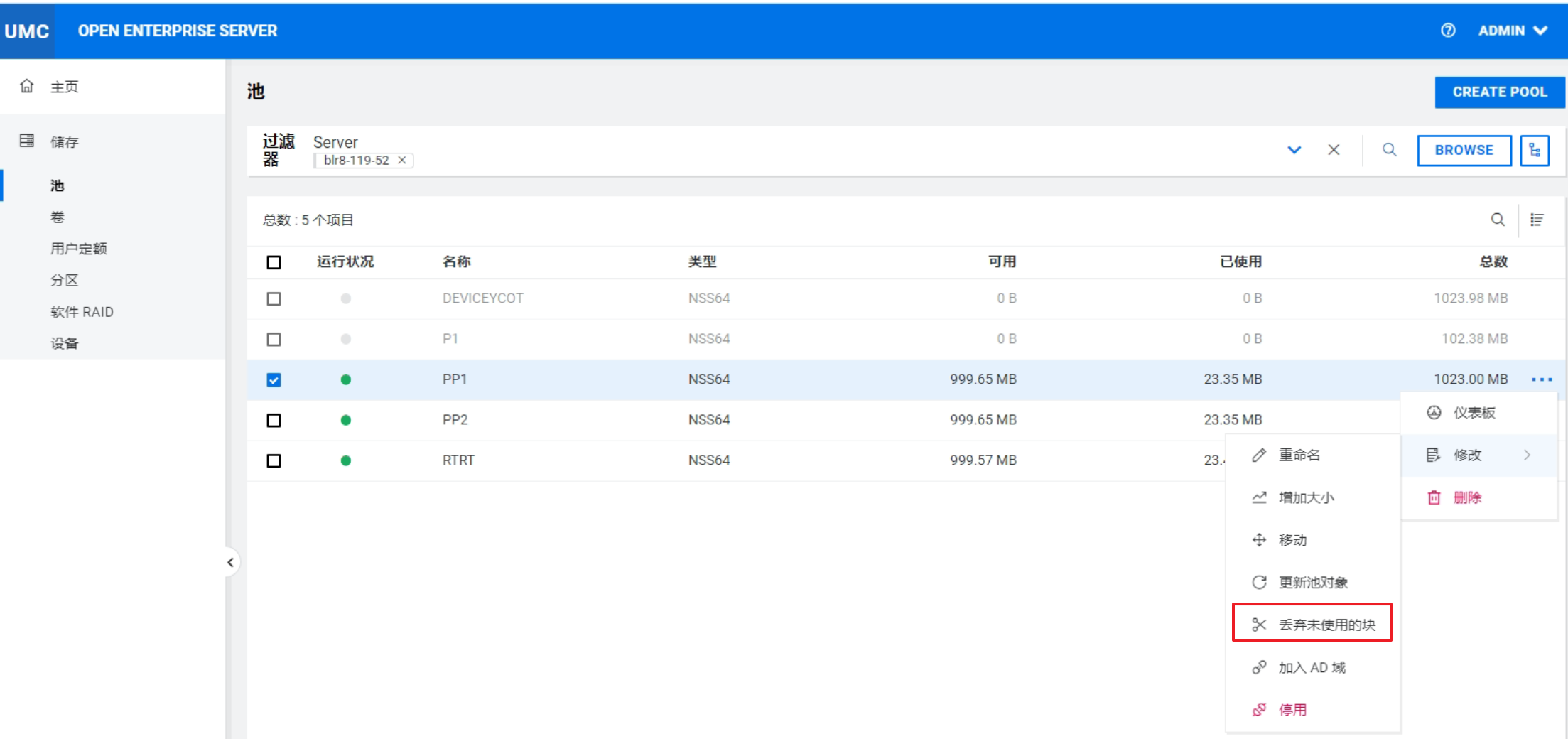
Task: Choose 重命名 in the modify submenu
Action: [x=1299, y=455]
